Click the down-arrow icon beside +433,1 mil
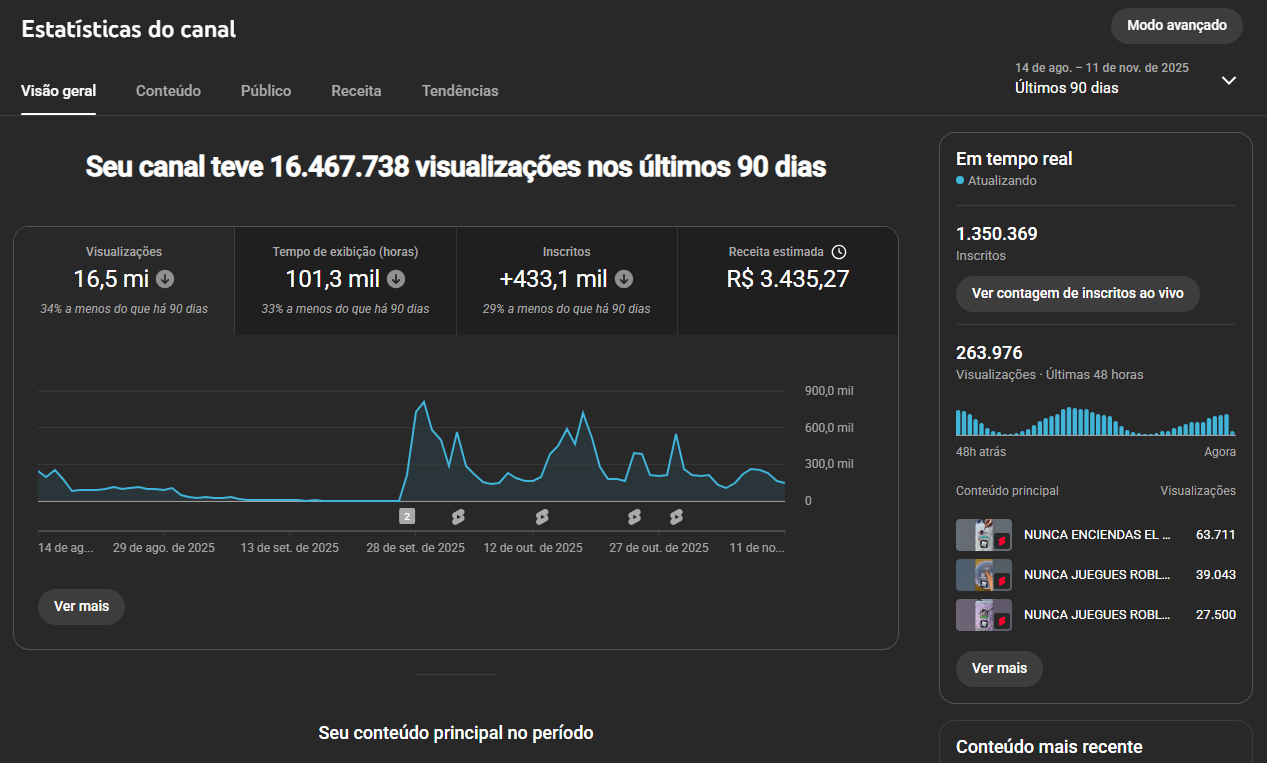This screenshot has width=1267, height=763. tap(624, 279)
